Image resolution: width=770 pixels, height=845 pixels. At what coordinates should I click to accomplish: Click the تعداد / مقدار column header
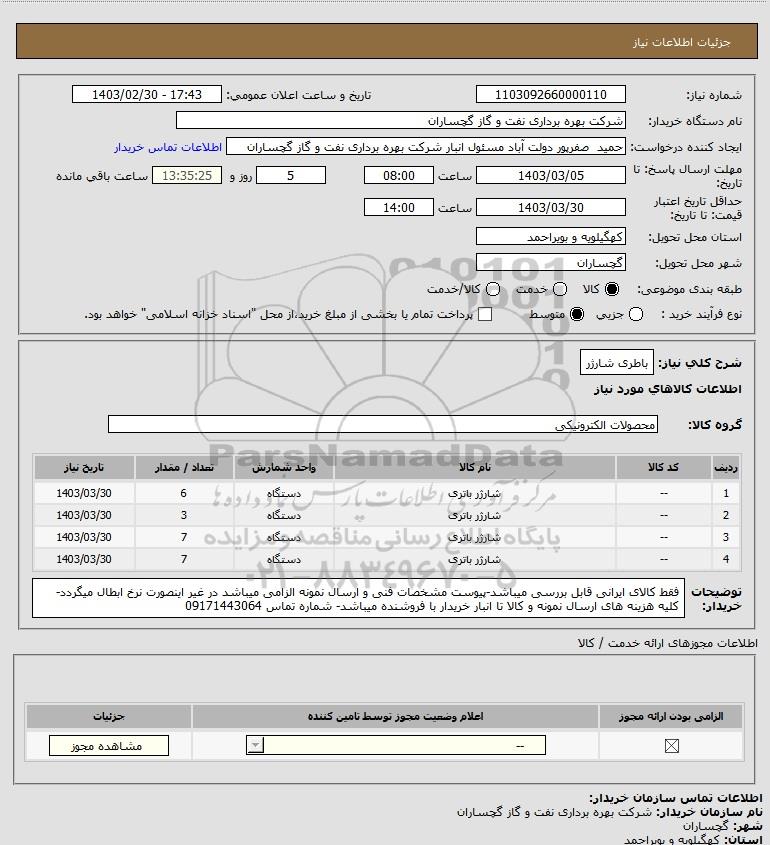pyautogui.click(x=184, y=467)
